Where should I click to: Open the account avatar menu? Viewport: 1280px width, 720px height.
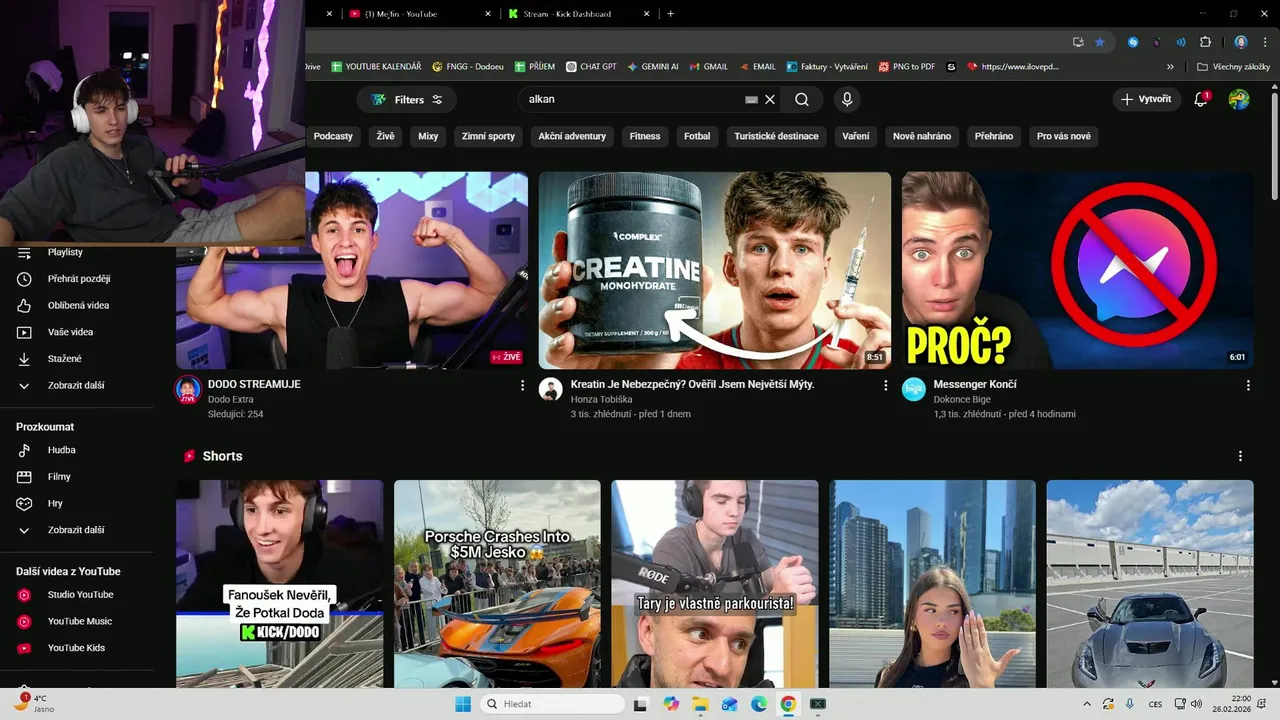tap(1239, 99)
